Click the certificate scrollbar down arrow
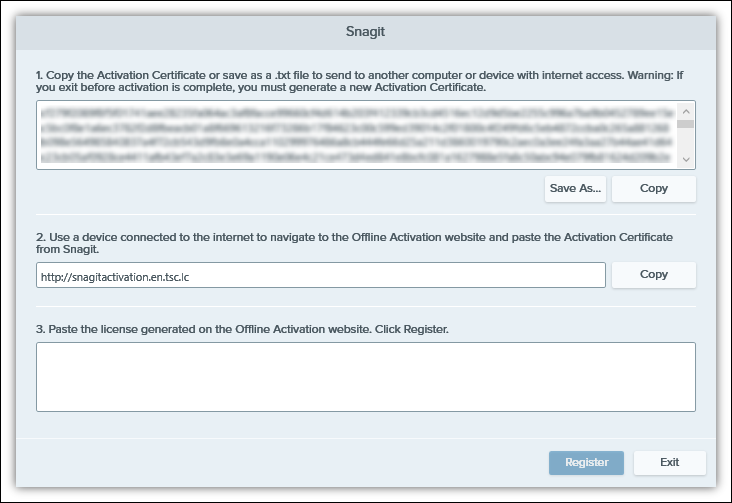732x503 pixels. 686,159
